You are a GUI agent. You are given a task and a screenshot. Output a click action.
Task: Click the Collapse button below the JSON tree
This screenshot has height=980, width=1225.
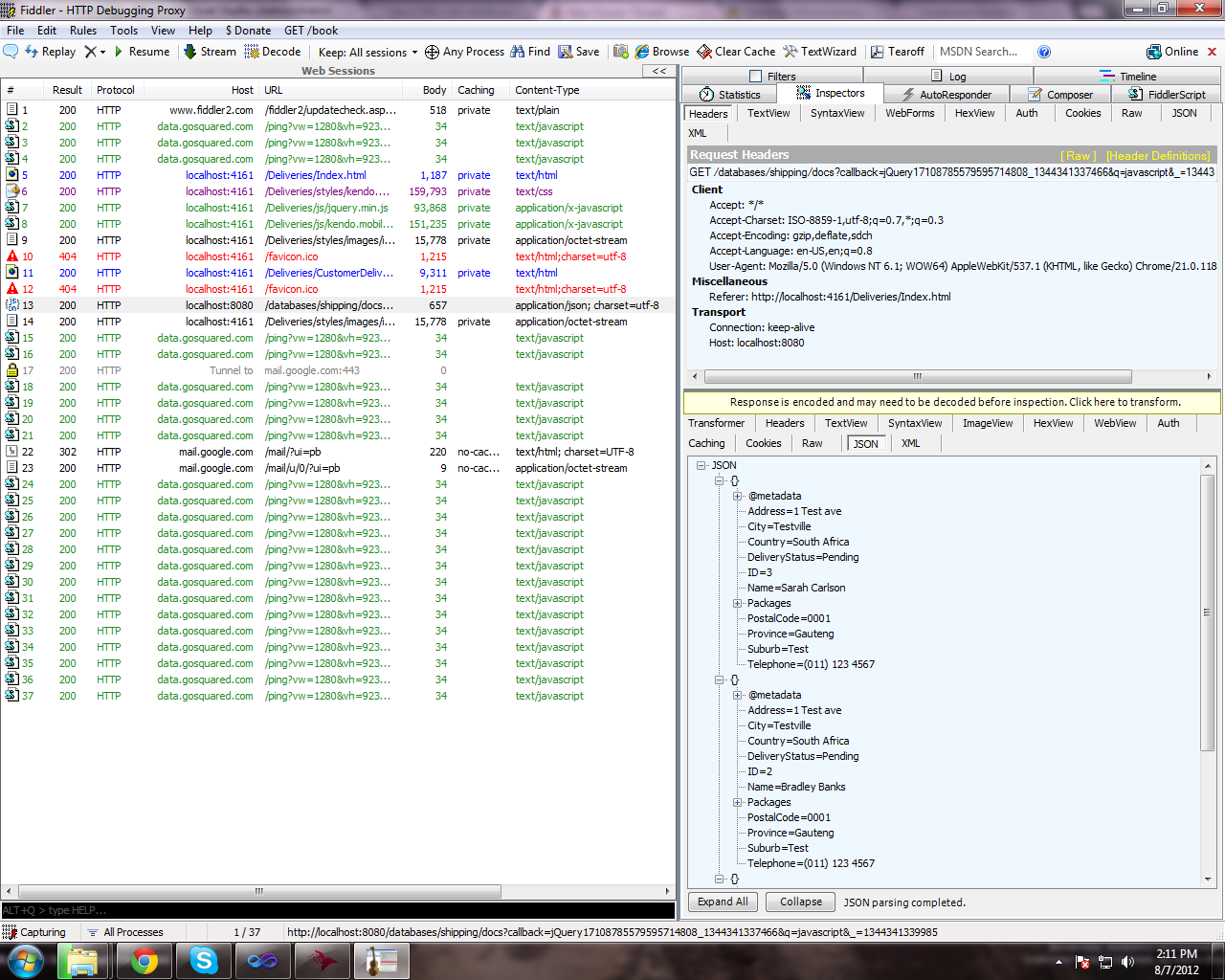coord(801,902)
